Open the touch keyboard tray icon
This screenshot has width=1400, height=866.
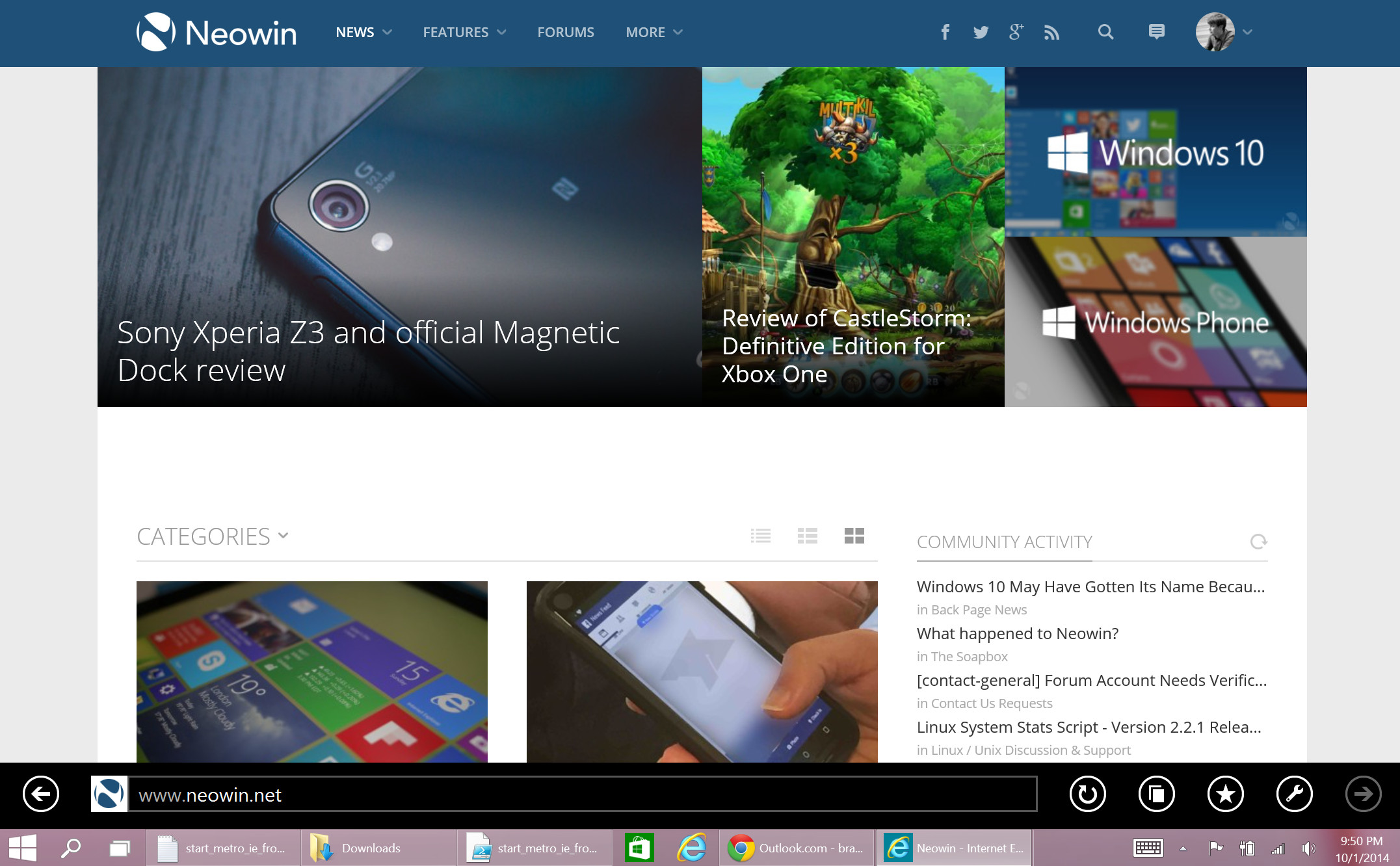tap(1148, 848)
